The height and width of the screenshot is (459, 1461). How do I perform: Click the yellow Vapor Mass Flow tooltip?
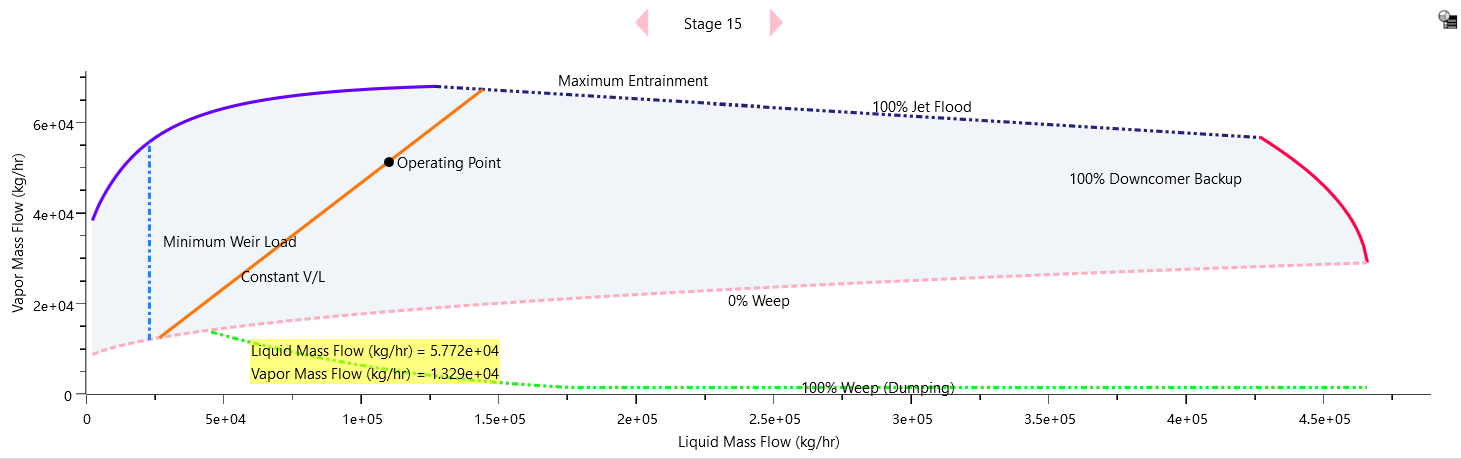[x=374, y=374]
